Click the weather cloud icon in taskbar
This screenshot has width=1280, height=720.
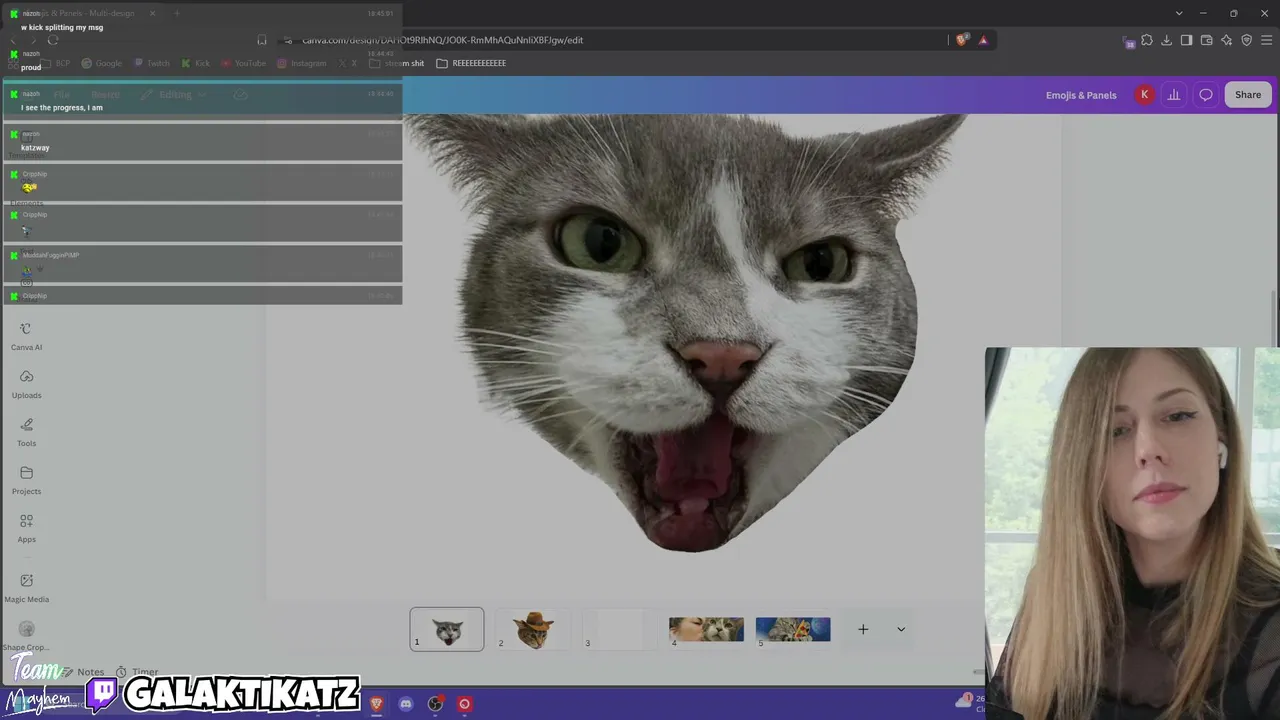(964, 702)
